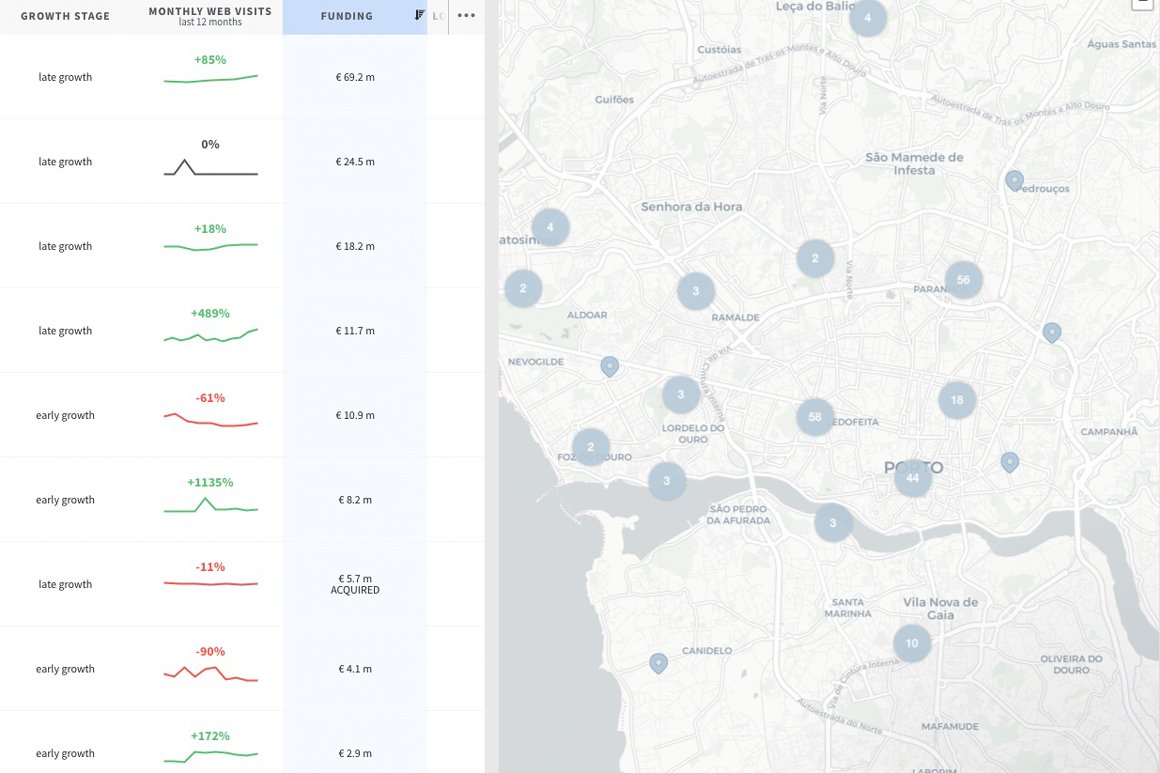Screen dimensions: 1160x773
Task: Open the +489% monthly visits chart
Action: point(210,336)
